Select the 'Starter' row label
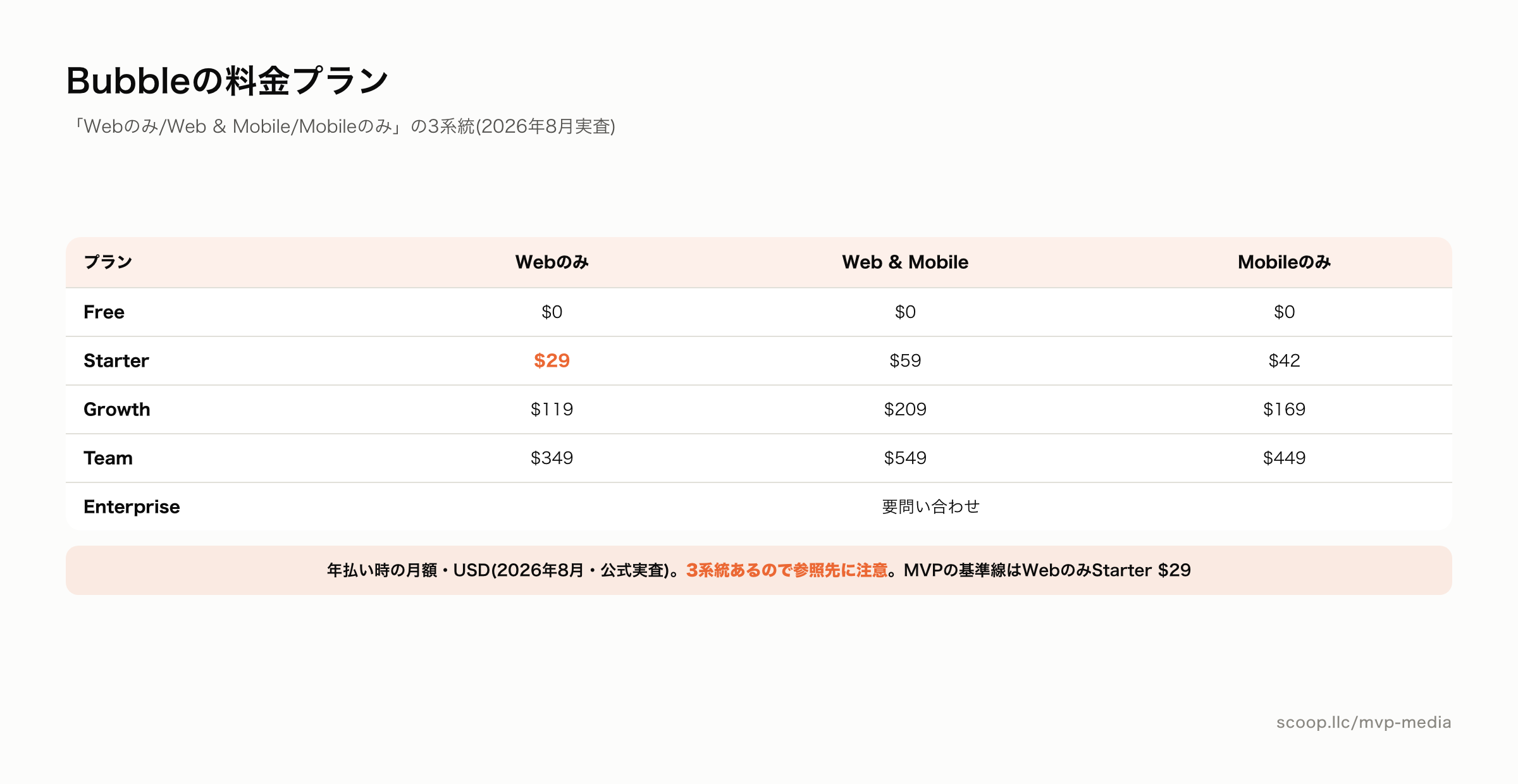This screenshot has width=1518, height=784. (x=116, y=360)
